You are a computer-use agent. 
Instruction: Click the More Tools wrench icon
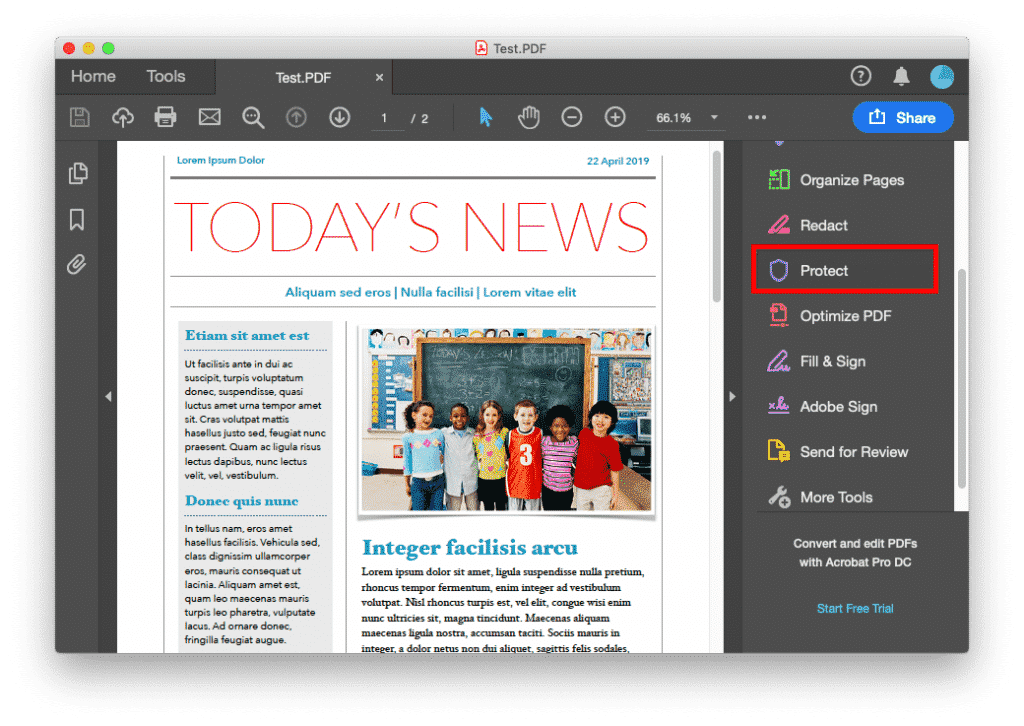tap(778, 497)
